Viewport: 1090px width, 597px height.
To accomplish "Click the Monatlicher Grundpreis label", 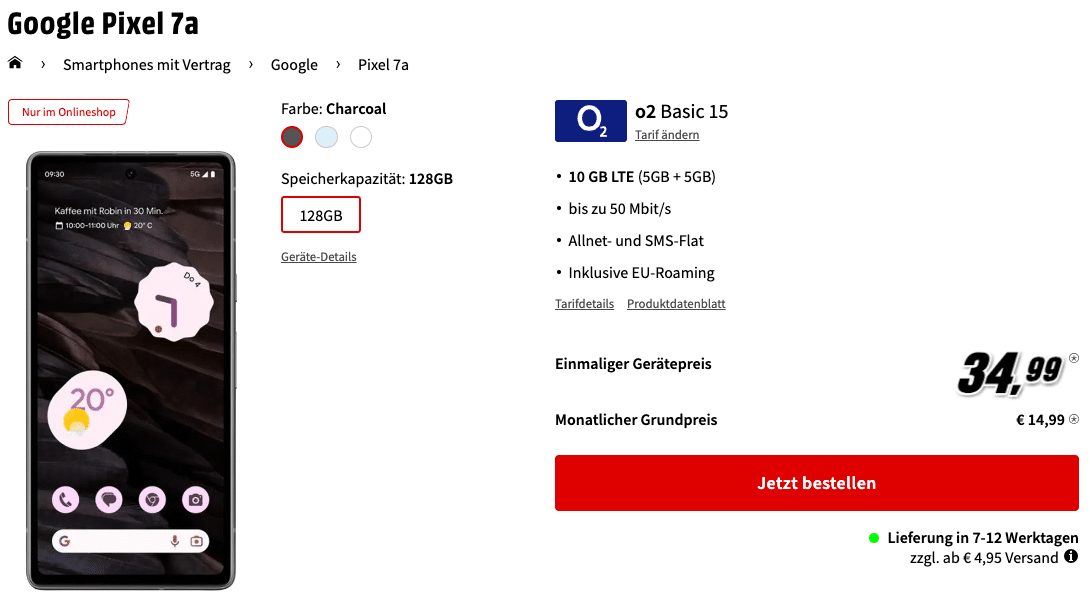I will tap(636, 420).
